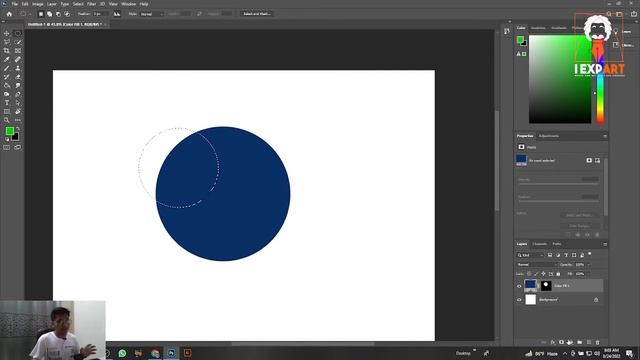Hide the Color Fill 1 layer
Viewport: 640px width, 360px height.
(519, 286)
